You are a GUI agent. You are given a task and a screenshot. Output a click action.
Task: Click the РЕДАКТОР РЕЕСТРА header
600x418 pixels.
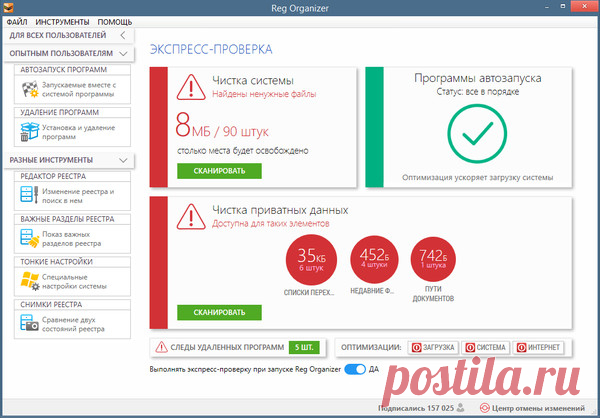point(53,176)
